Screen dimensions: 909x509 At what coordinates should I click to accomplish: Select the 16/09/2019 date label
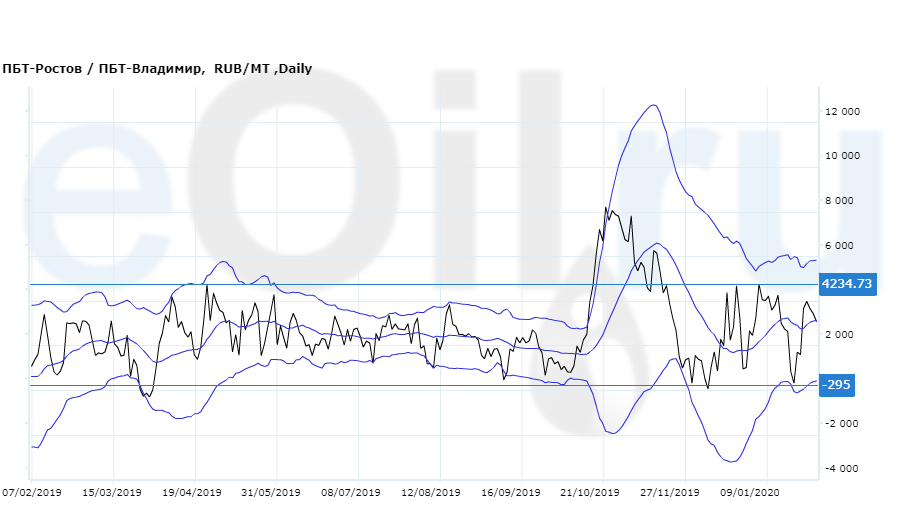511,493
